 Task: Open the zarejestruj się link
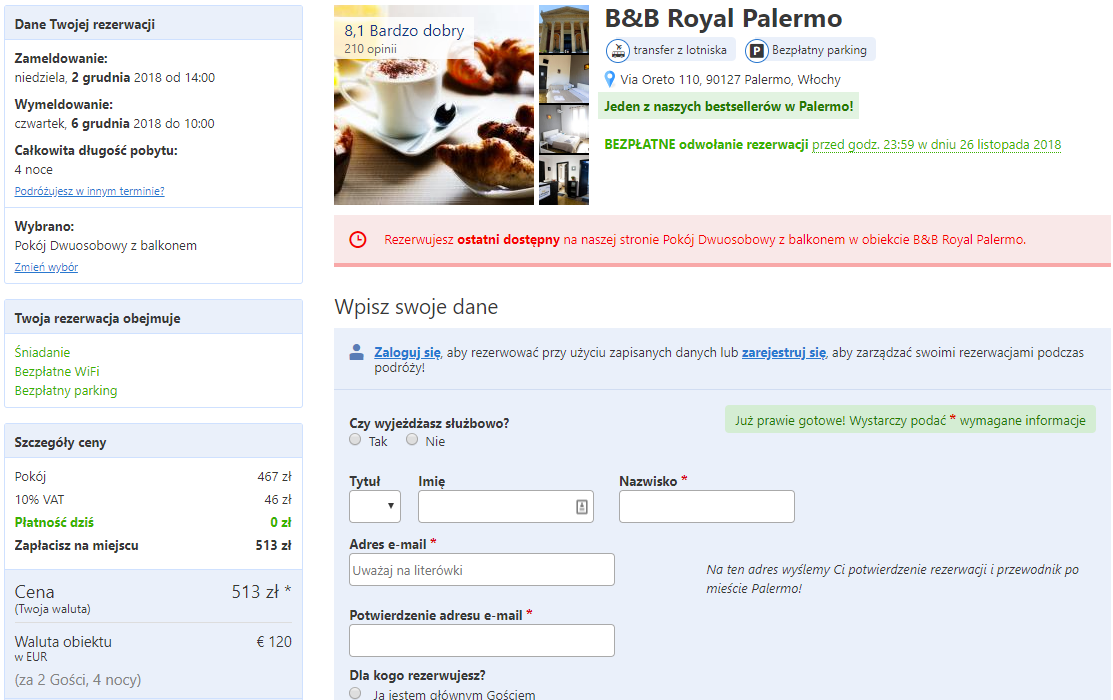[784, 352]
